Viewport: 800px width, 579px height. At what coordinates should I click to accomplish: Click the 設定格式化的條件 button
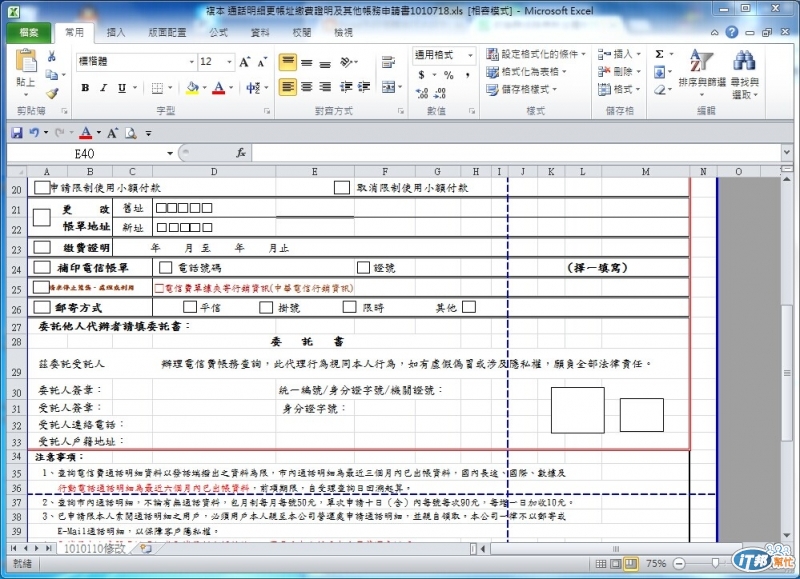tap(536, 54)
